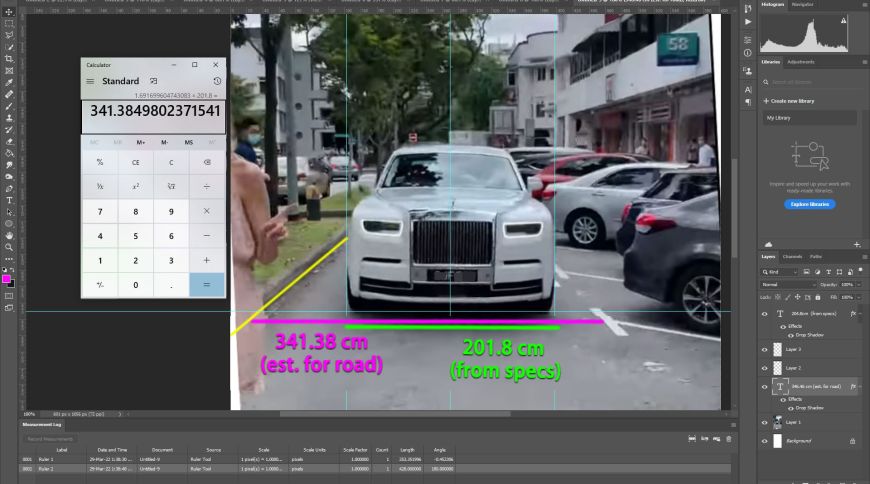The image size is (870, 484).
Task: Select the Move tool
Action: click(9, 12)
